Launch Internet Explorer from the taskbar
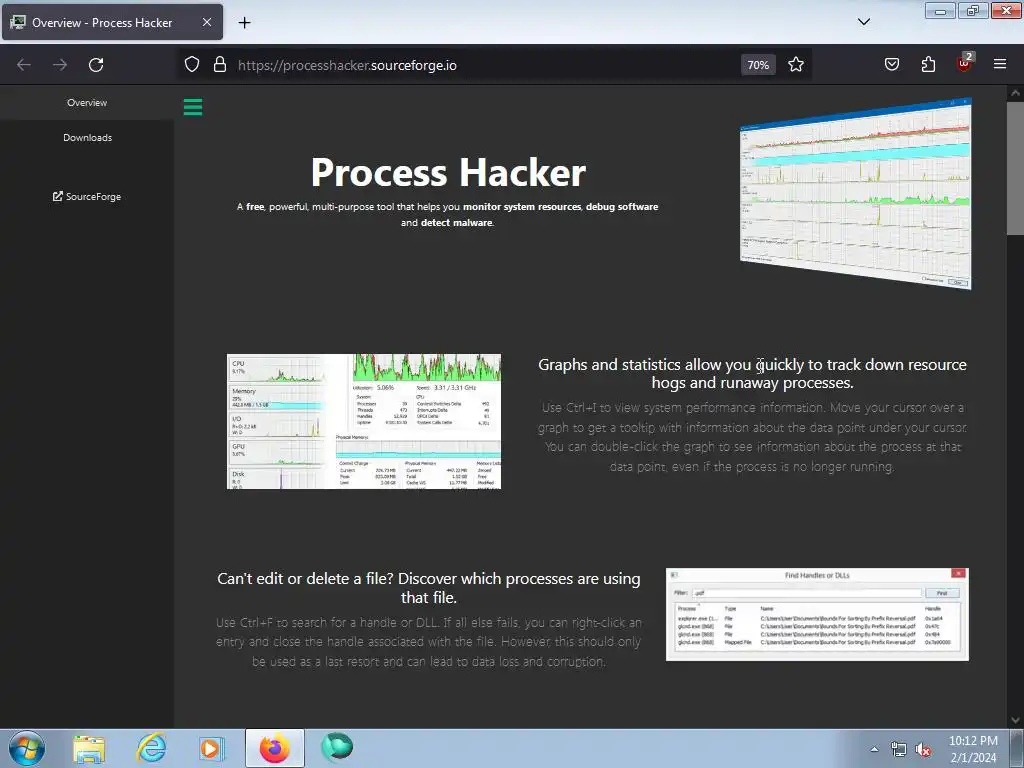This screenshot has width=1024, height=768. point(151,748)
